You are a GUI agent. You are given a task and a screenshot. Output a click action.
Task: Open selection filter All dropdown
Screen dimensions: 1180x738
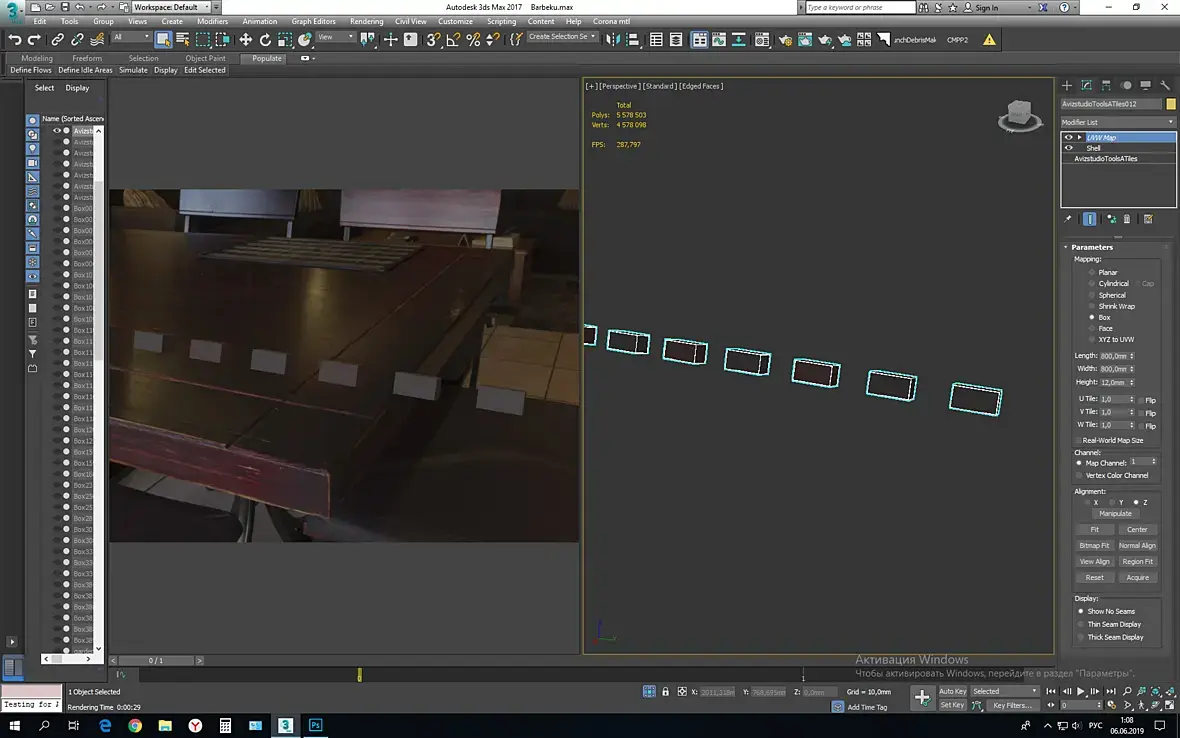131,37
